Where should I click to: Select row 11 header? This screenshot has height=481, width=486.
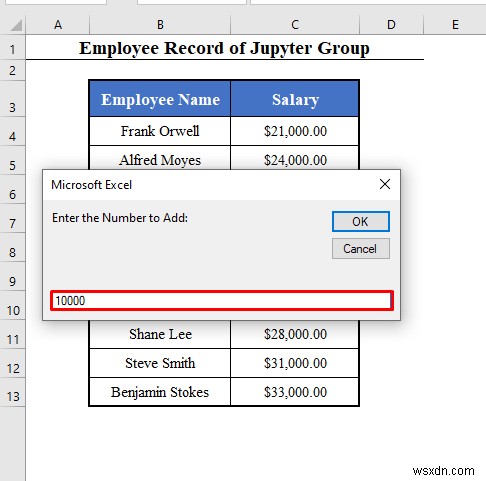tap(13, 334)
